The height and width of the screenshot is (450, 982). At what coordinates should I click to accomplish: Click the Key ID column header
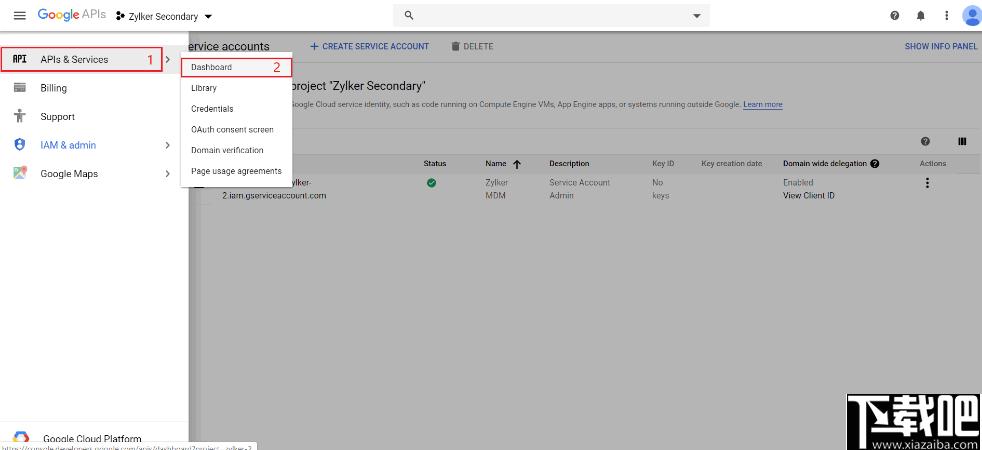coord(663,163)
